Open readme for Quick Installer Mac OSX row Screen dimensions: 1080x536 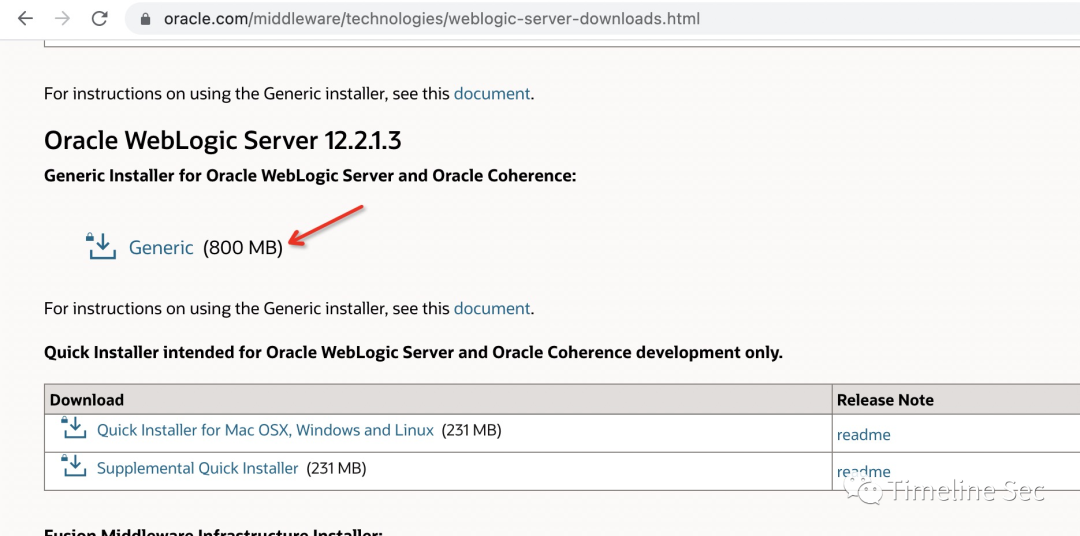(864, 435)
